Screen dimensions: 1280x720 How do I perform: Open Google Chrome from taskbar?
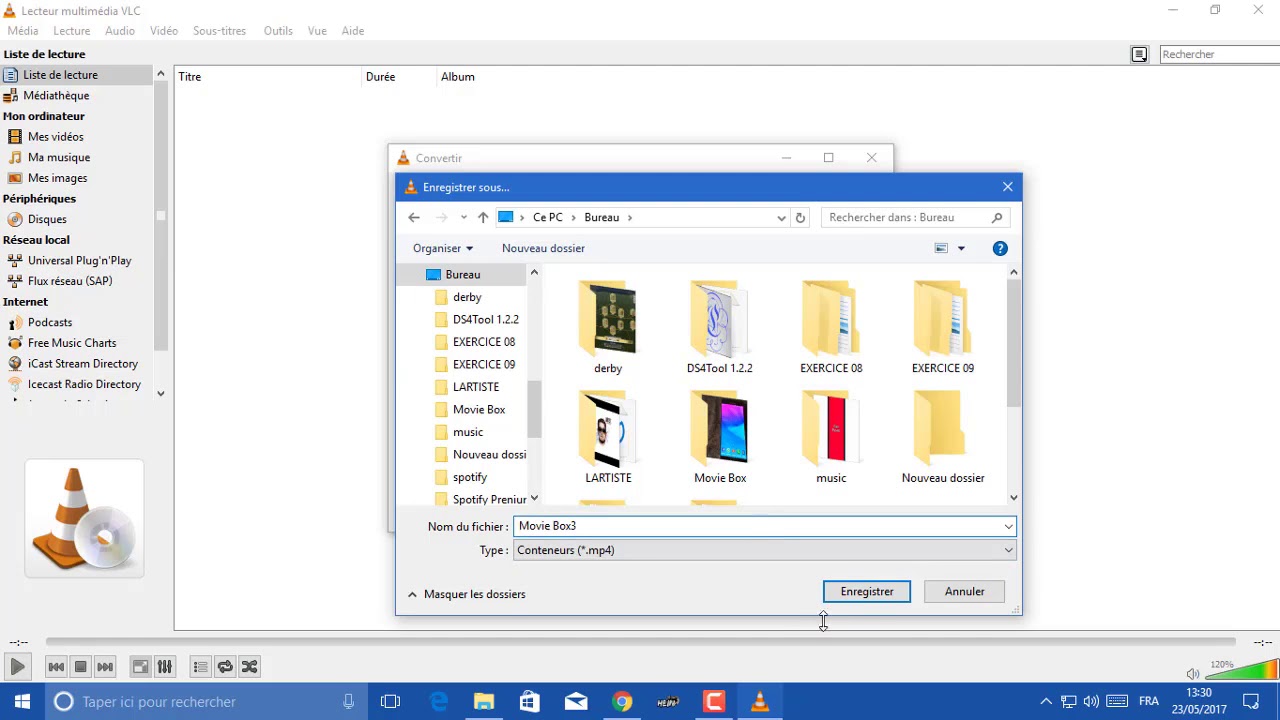tap(622, 702)
